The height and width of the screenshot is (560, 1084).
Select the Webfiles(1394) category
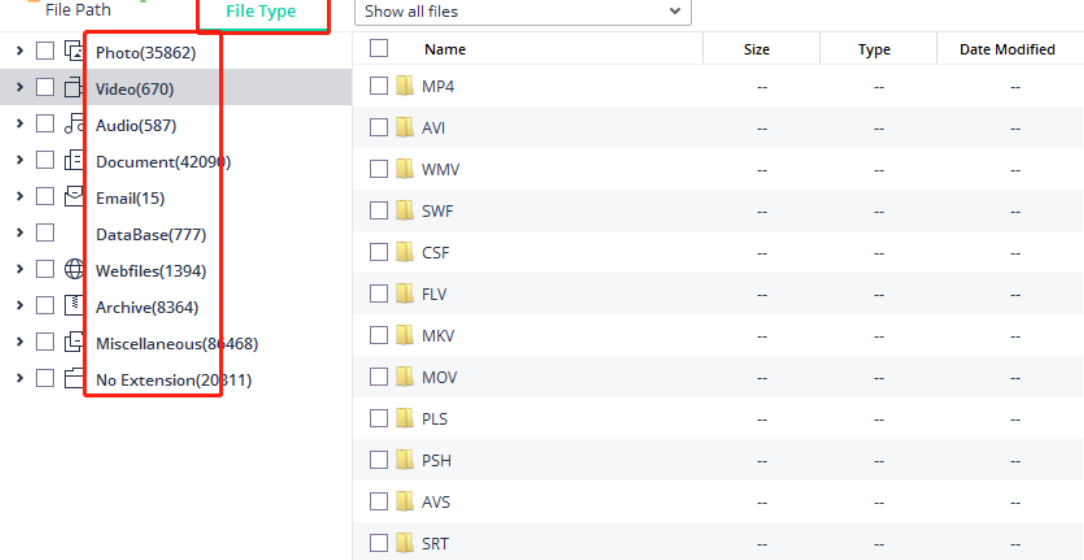point(151,271)
